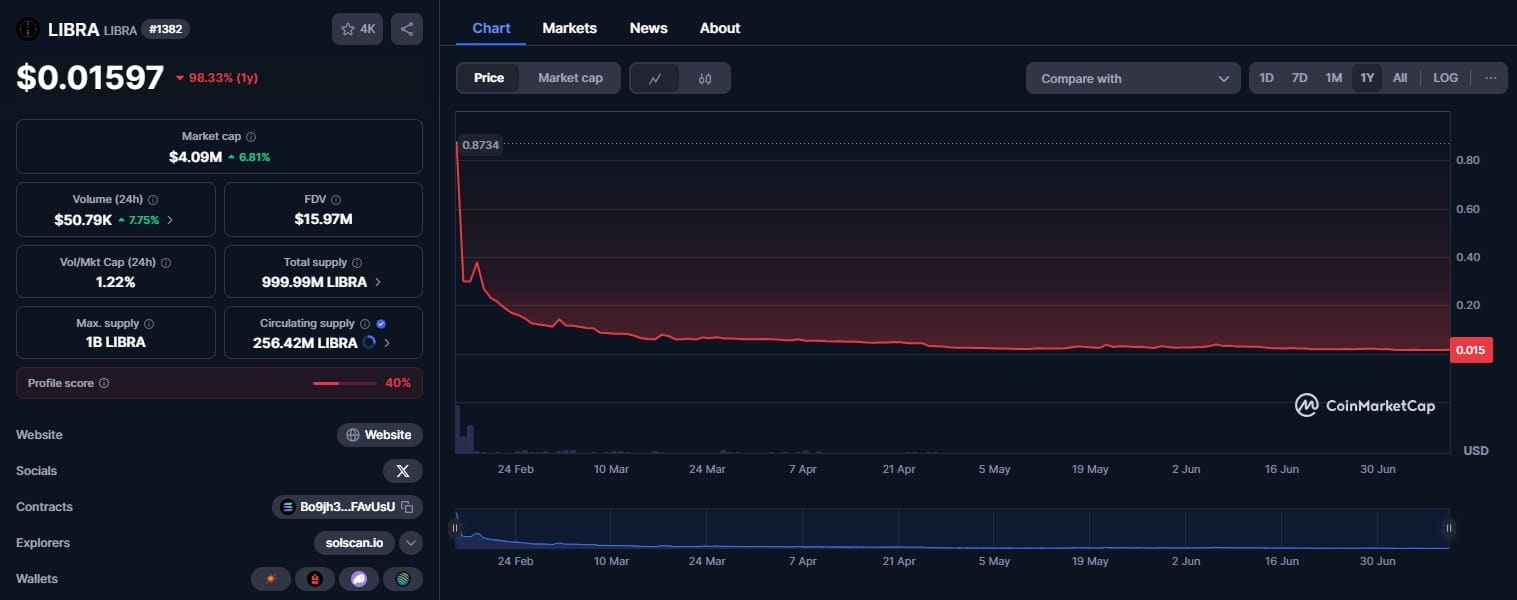Show Max. supply info icon
Image resolution: width=1517 pixels, height=600 pixels.
(149, 324)
